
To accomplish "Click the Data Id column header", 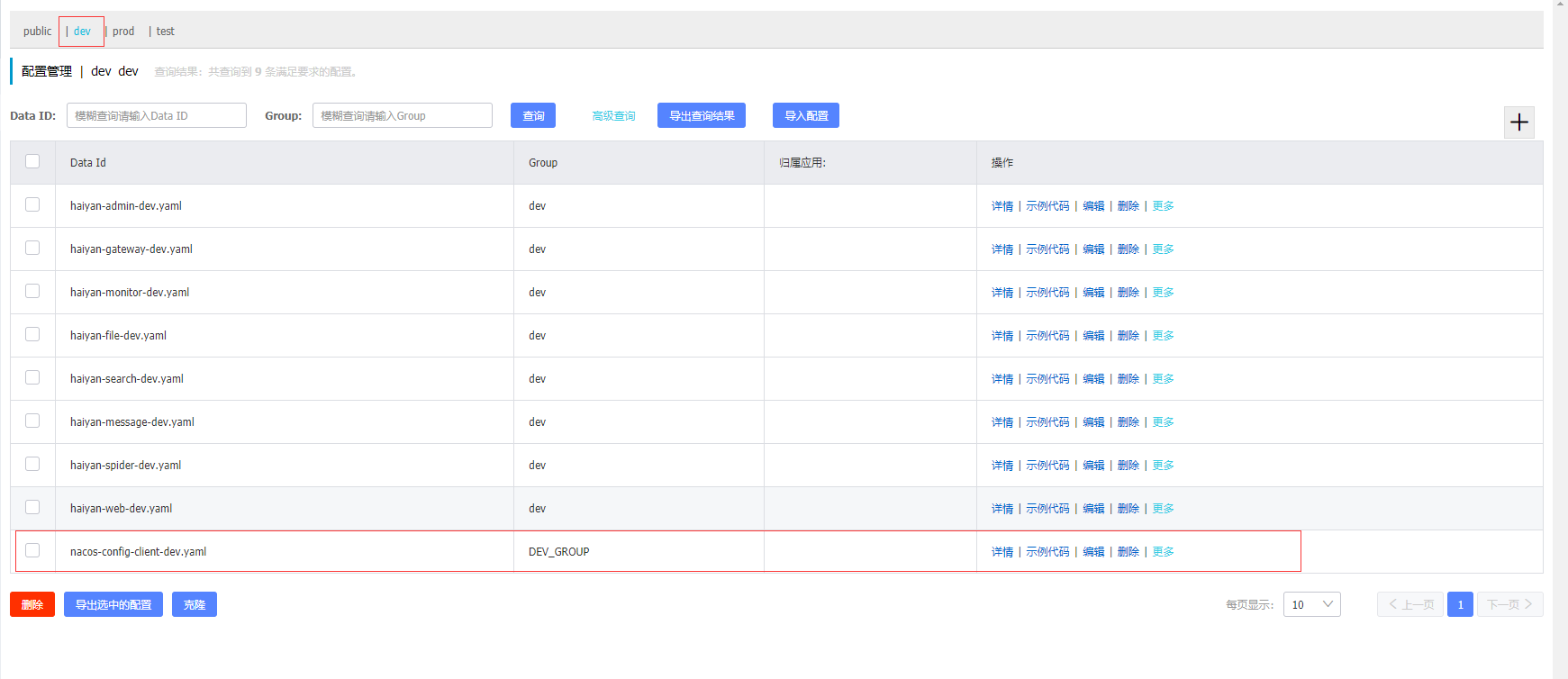I will pyautogui.click(x=285, y=163).
